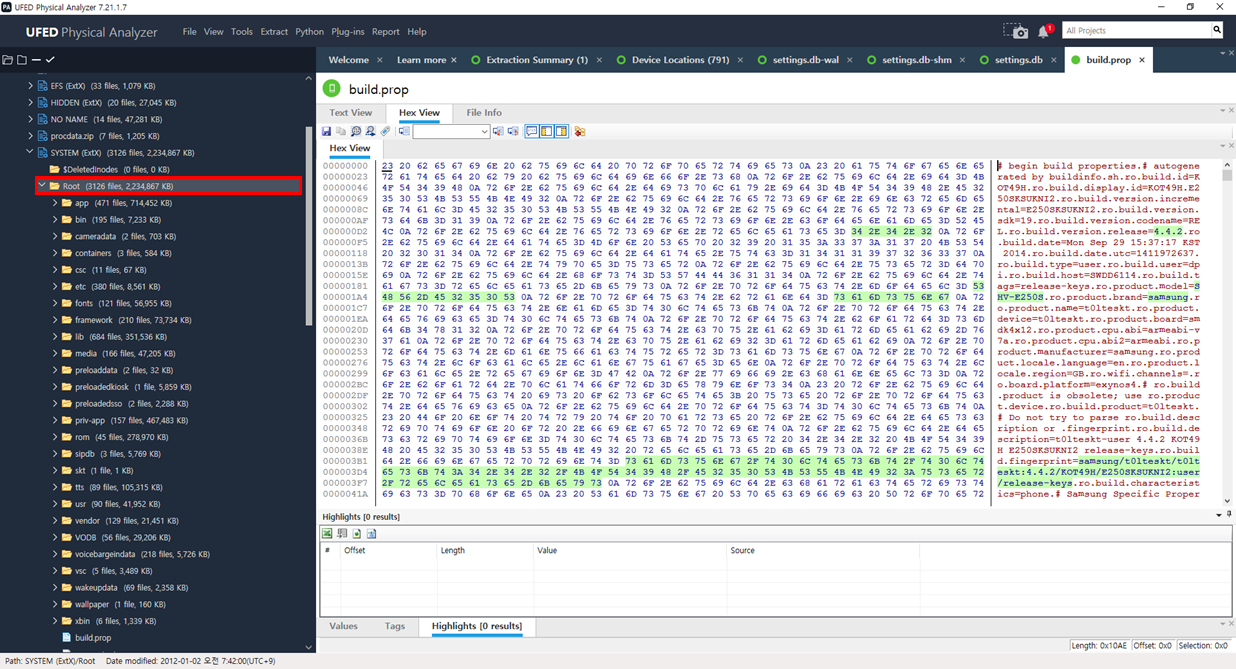This screenshot has width=1236, height=669.
Task: Open the notifications bell
Action: 1044,31
